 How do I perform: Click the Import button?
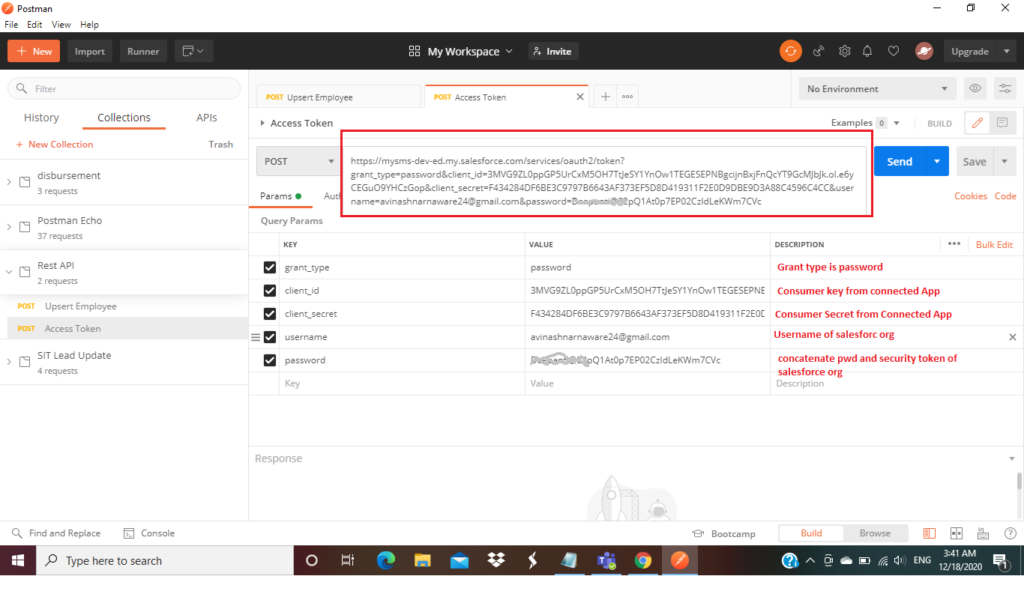[89, 51]
